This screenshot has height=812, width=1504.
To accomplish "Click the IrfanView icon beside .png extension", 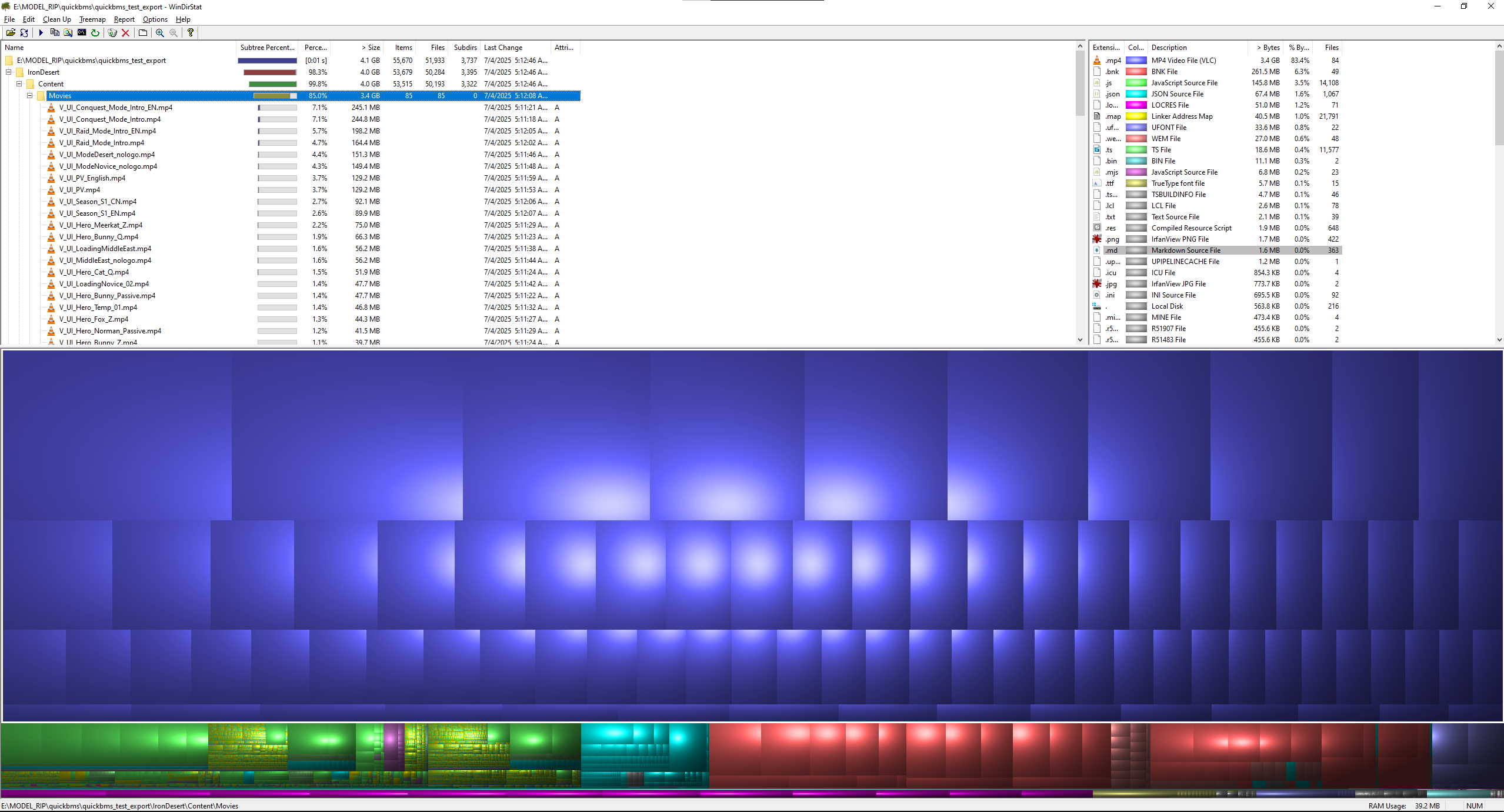I will [x=1097, y=239].
